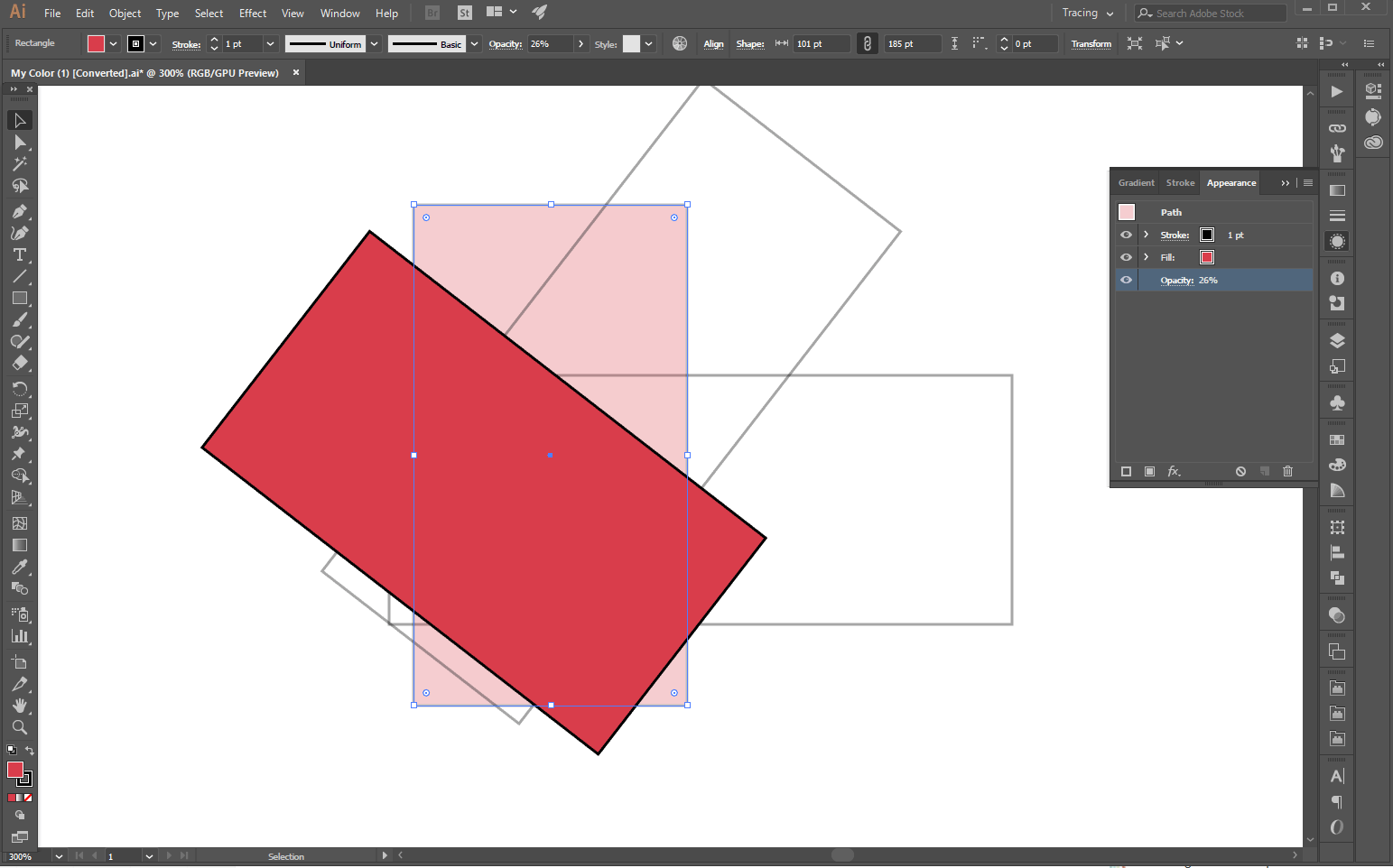Switch to the Gradient tab
This screenshot has height=868, width=1393.
1136,182
